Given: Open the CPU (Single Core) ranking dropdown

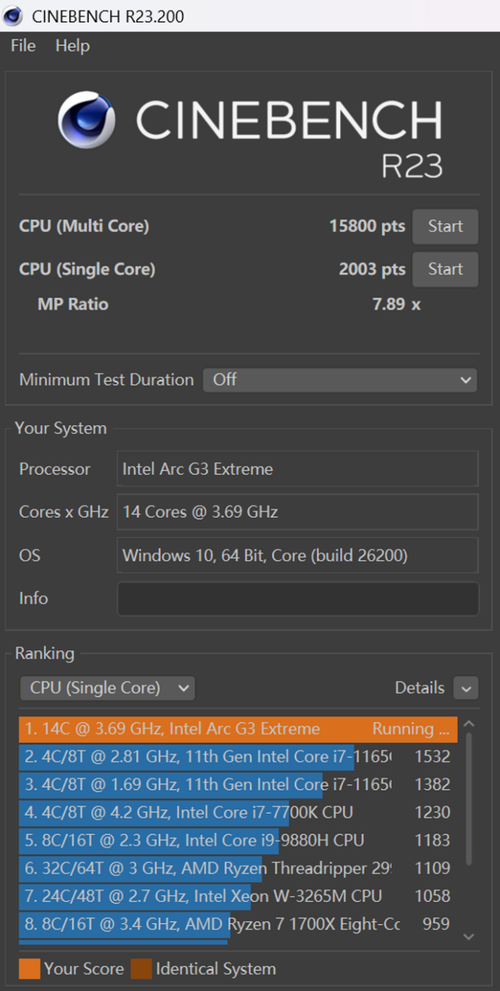Looking at the screenshot, I should tap(107, 688).
